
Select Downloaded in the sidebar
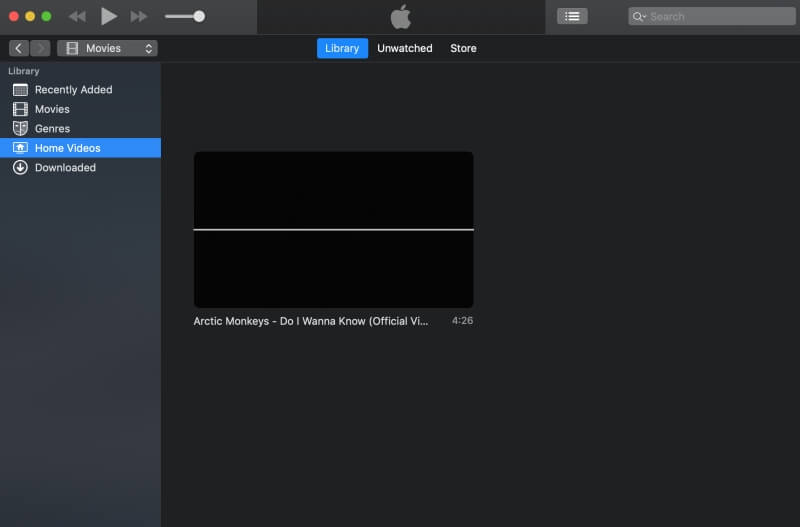click(x=81, y=167)
